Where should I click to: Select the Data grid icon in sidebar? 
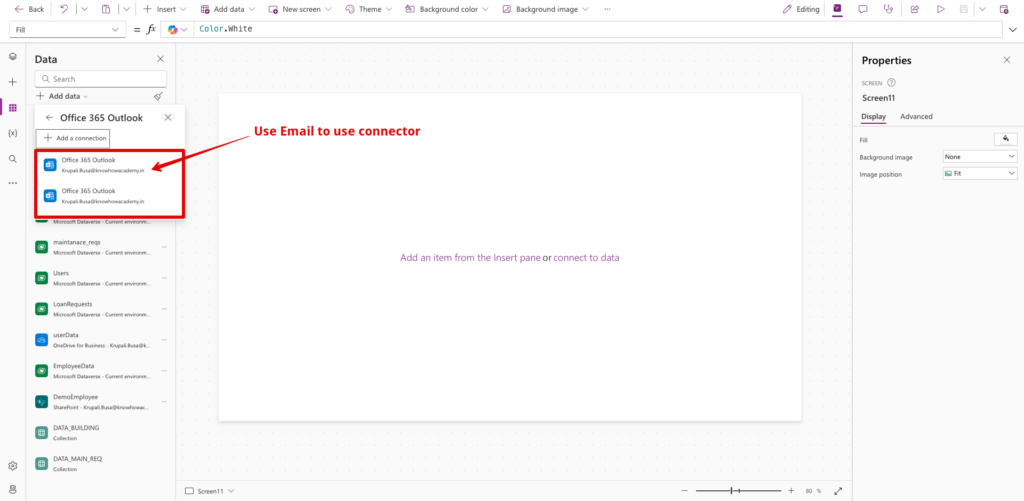pyautogui.click(x=12, y=108)
